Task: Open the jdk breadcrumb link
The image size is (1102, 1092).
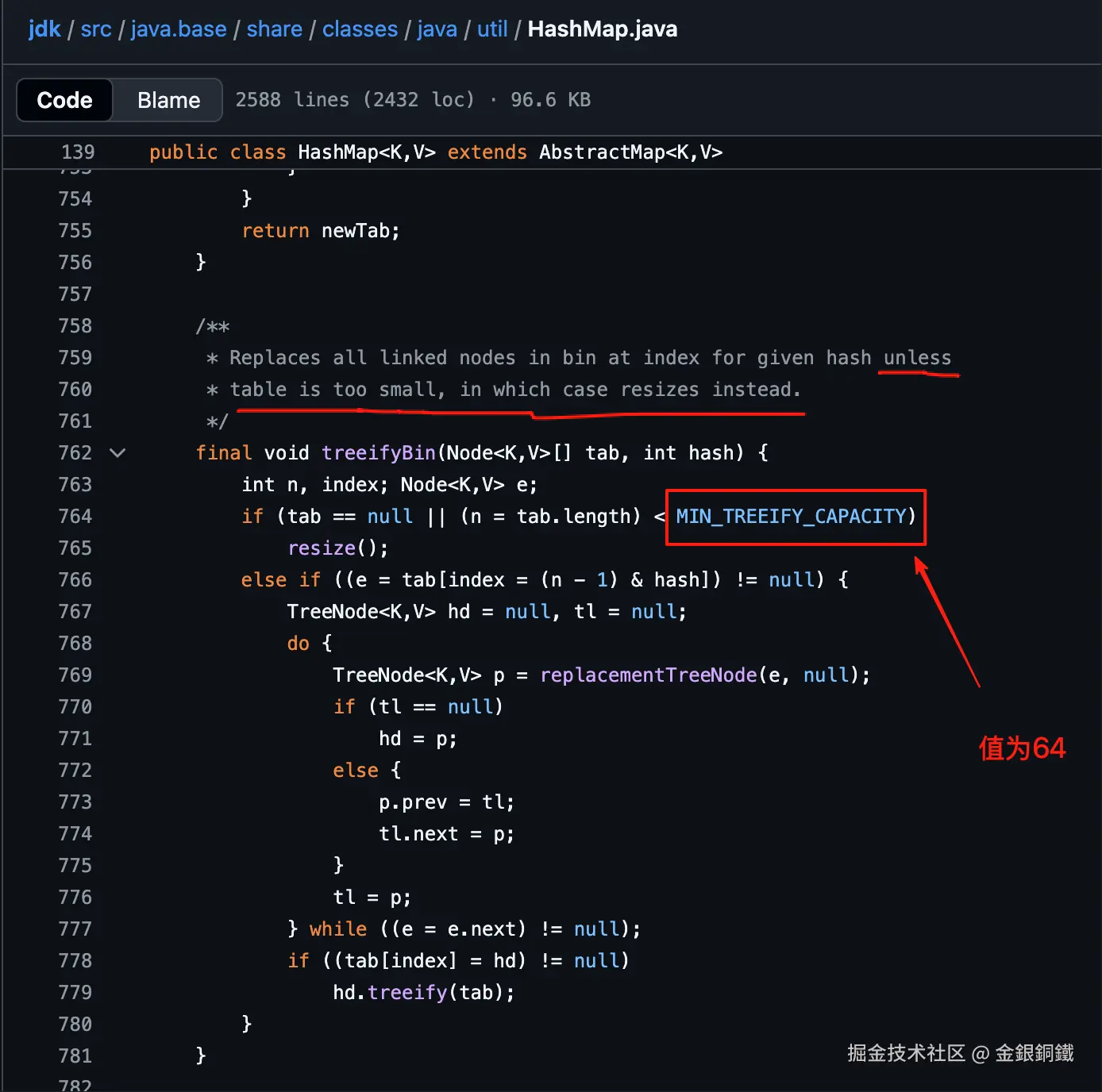Action: pyautogui.click(x=44, y=29)
